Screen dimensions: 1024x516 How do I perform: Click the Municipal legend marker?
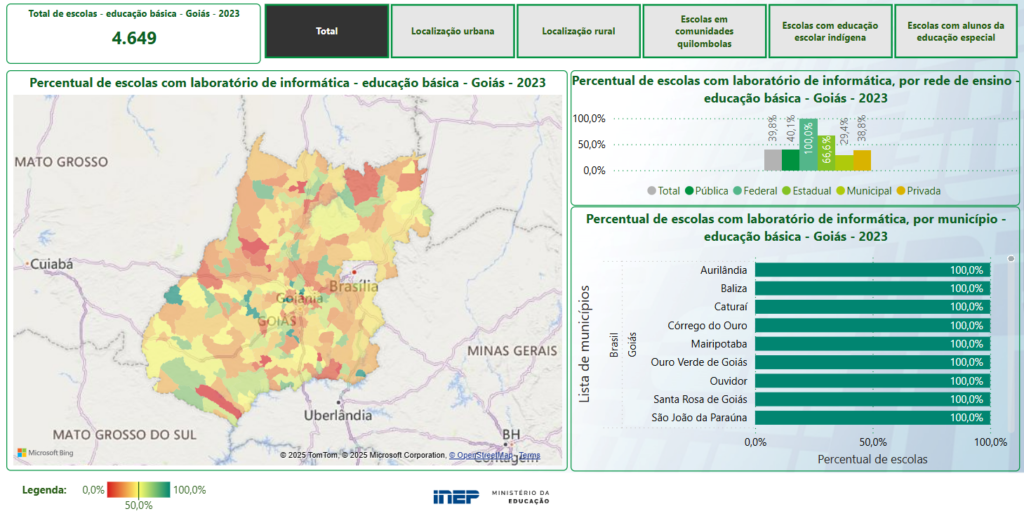coord(840,191)
